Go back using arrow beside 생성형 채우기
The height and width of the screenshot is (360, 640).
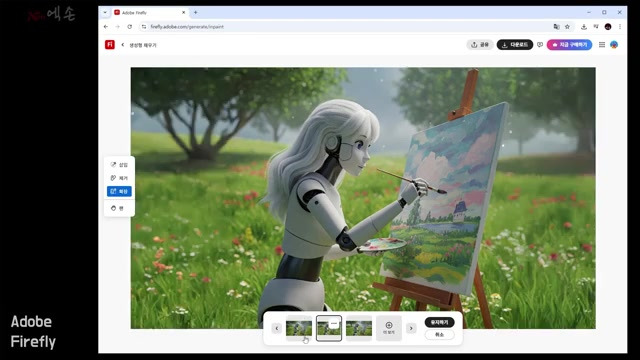coord(122,45)
